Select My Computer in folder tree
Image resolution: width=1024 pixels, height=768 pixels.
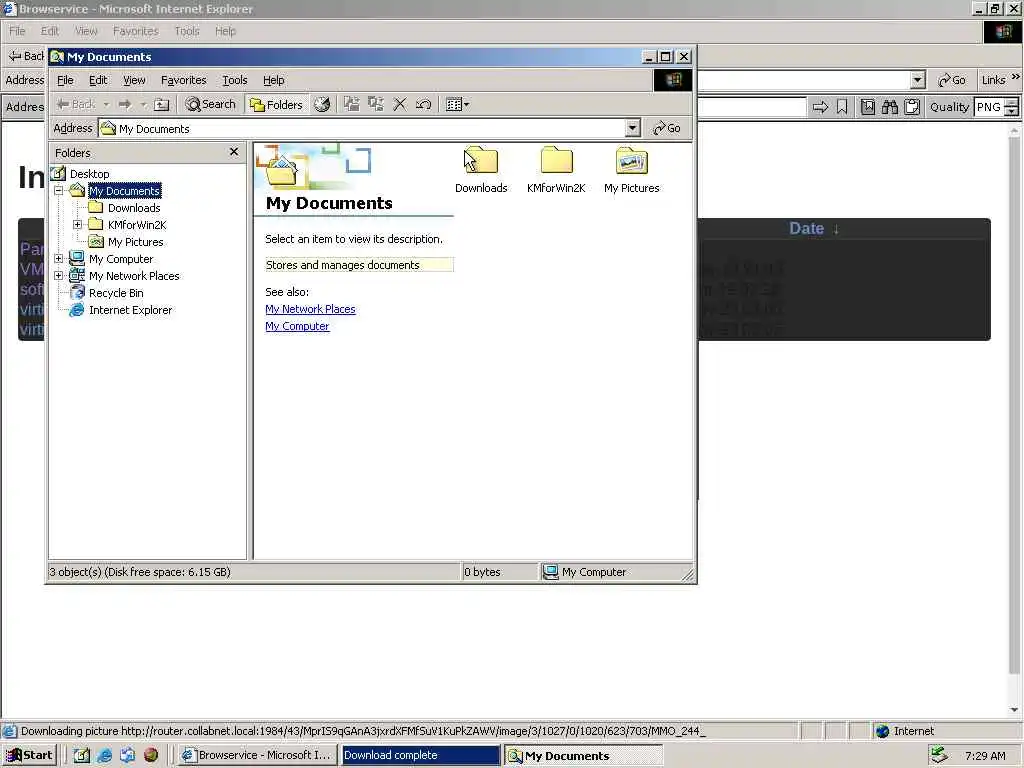(x=121, y=259)
